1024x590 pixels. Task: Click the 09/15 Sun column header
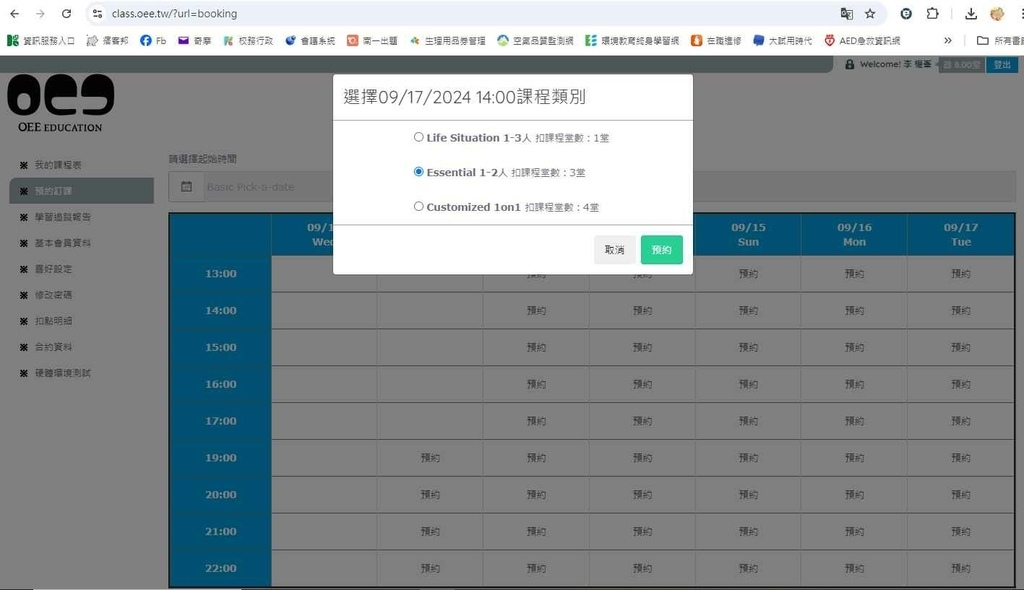(x=748, y=235)
